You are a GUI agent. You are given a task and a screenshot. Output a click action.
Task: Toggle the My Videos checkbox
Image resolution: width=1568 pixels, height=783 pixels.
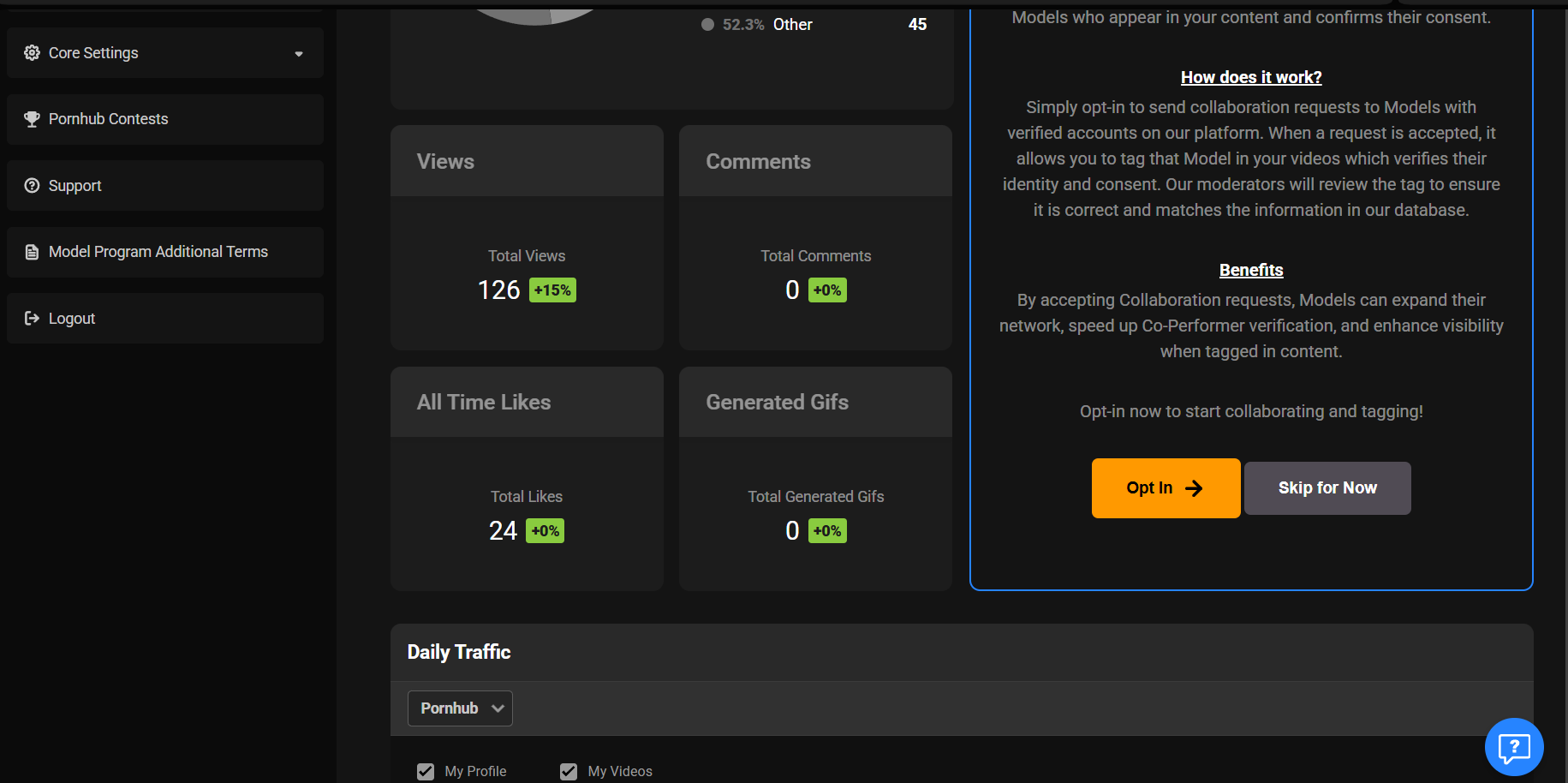pyautogui.click(x=569, y=772)
